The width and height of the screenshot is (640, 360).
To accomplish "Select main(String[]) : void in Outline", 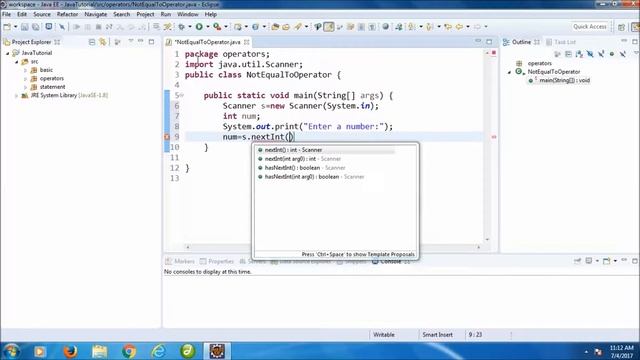I will tap(564, 80).
